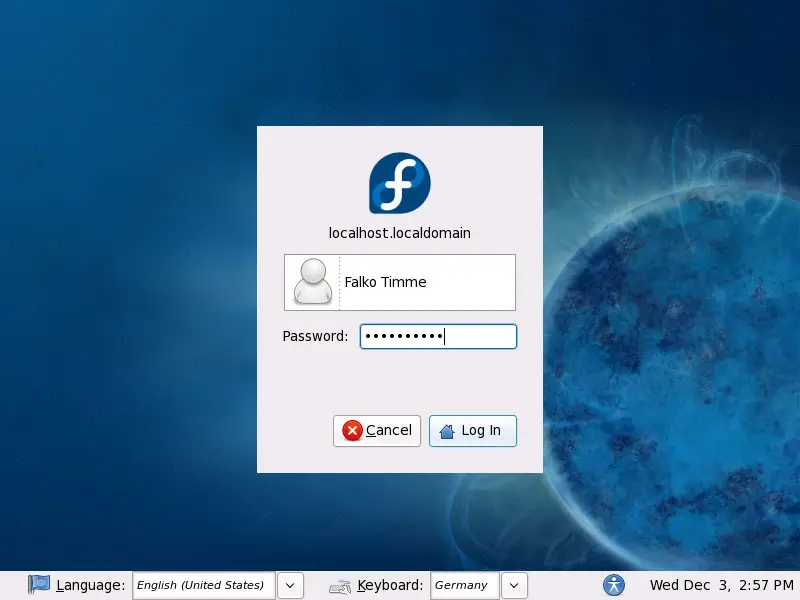Click the Log In button

point(472,431)
